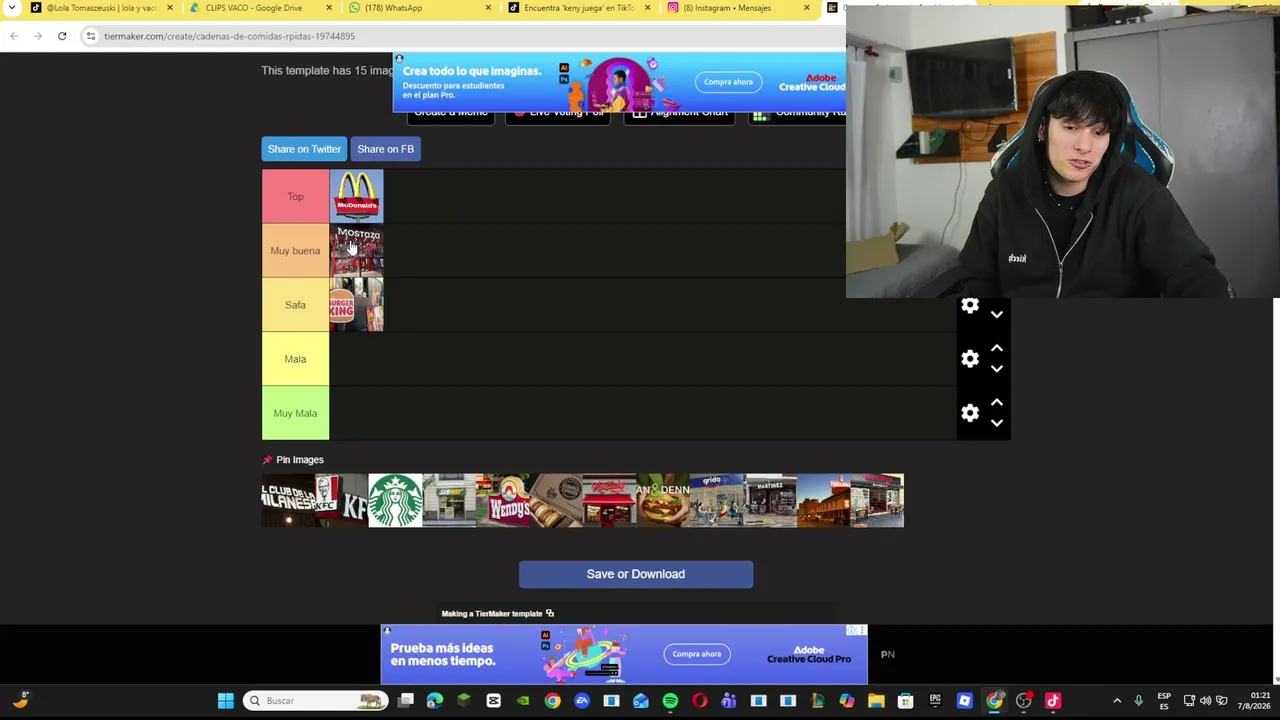
Task: Click Compra ahora in the top Adobe ad
Action: tap(728, 82)
